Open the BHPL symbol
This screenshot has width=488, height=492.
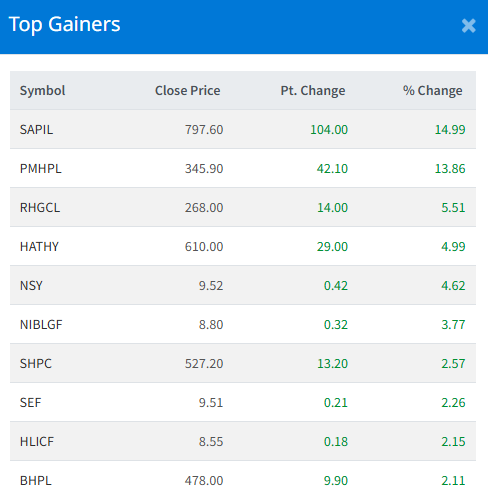36,480
